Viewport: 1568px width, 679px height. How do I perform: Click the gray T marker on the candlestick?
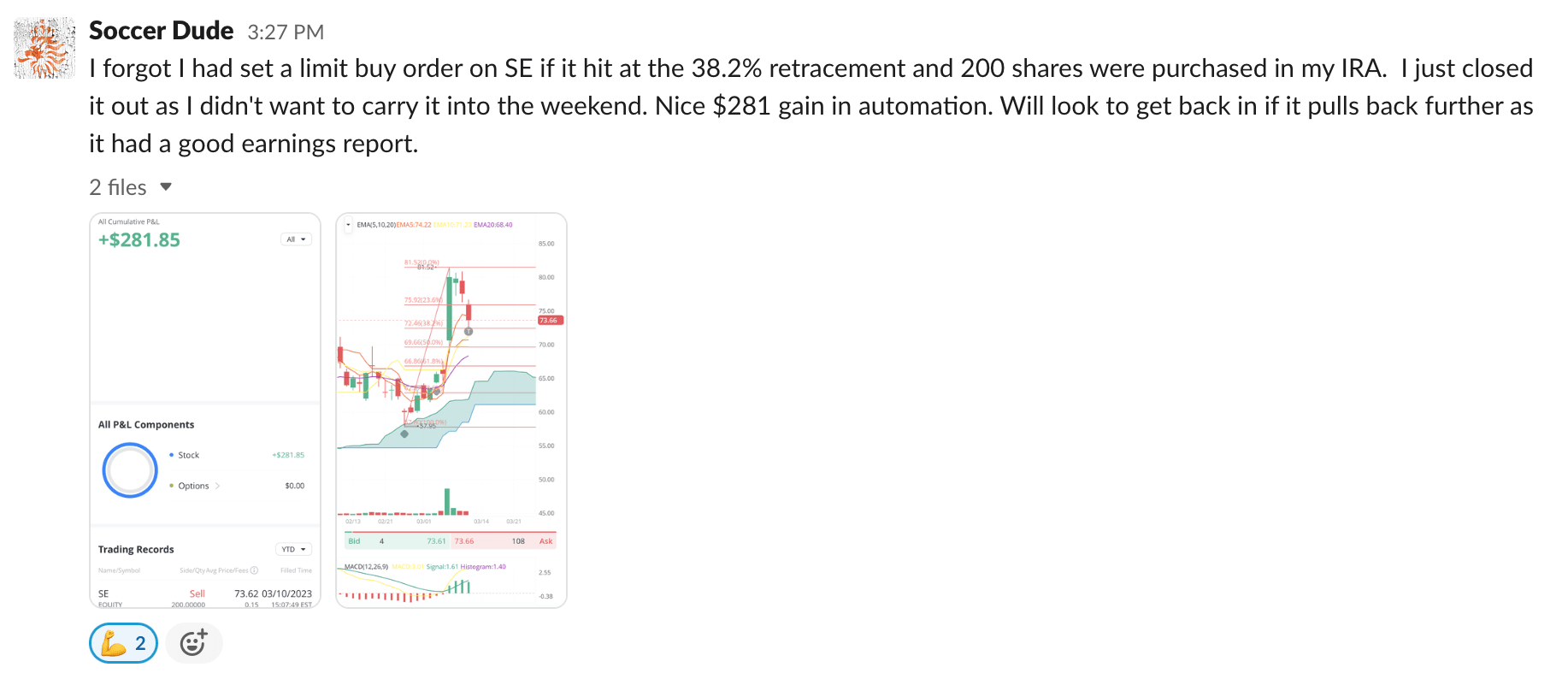[469, 331]
